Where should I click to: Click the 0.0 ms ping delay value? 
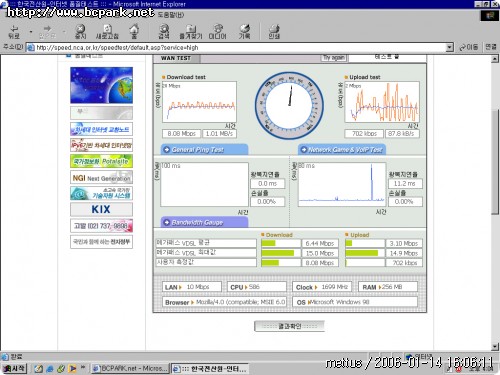click(x=267, y=183)
